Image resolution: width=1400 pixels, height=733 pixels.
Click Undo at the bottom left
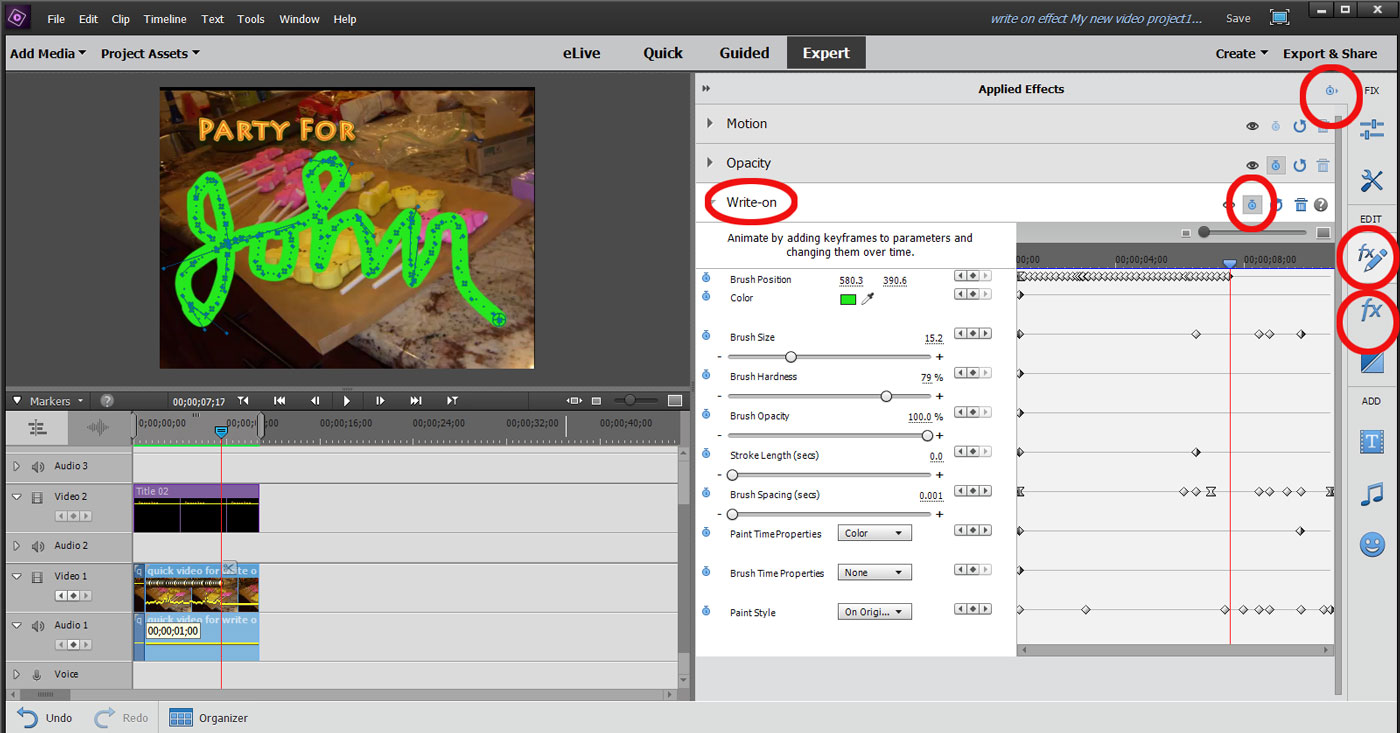[44, 717]
